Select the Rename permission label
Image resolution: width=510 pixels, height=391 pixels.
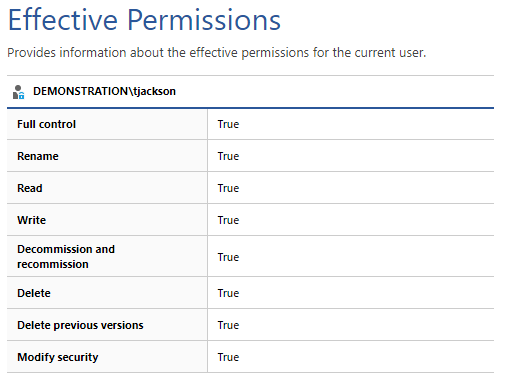38,156
